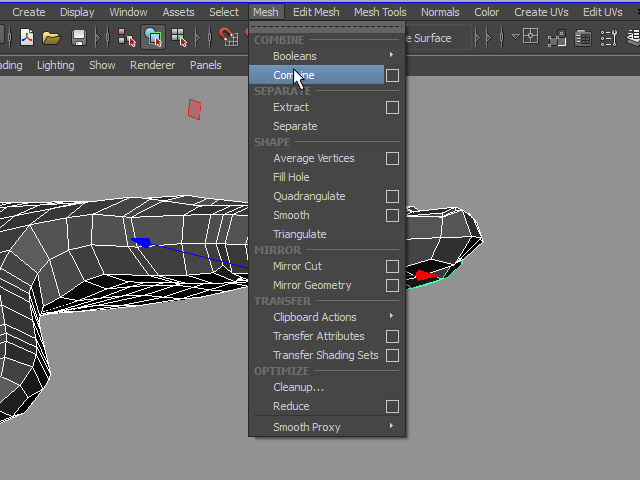Open Quadrangulate option box
The width and height of the screenshot is (640, 480).
coord(392,197)
